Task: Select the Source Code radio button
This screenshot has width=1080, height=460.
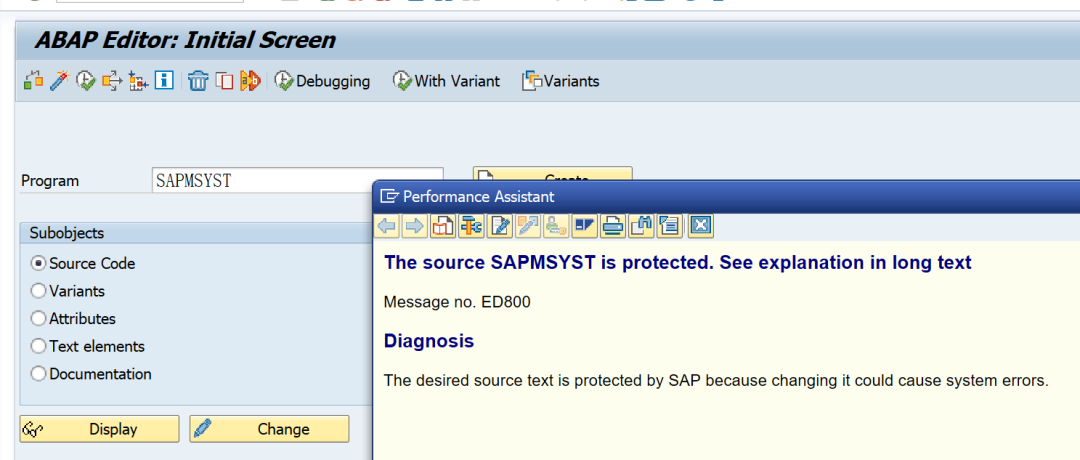Action: (x=39, y=264)
